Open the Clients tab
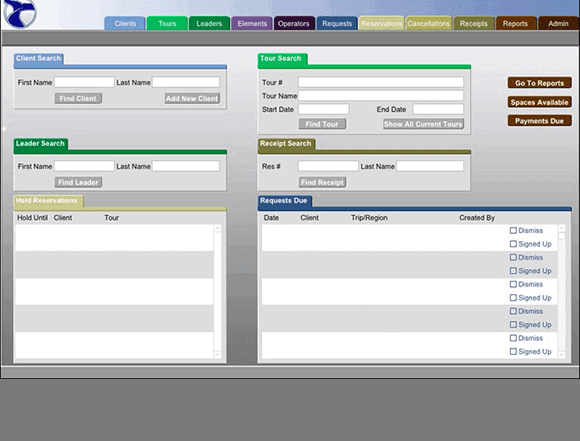 coord(125,24)
